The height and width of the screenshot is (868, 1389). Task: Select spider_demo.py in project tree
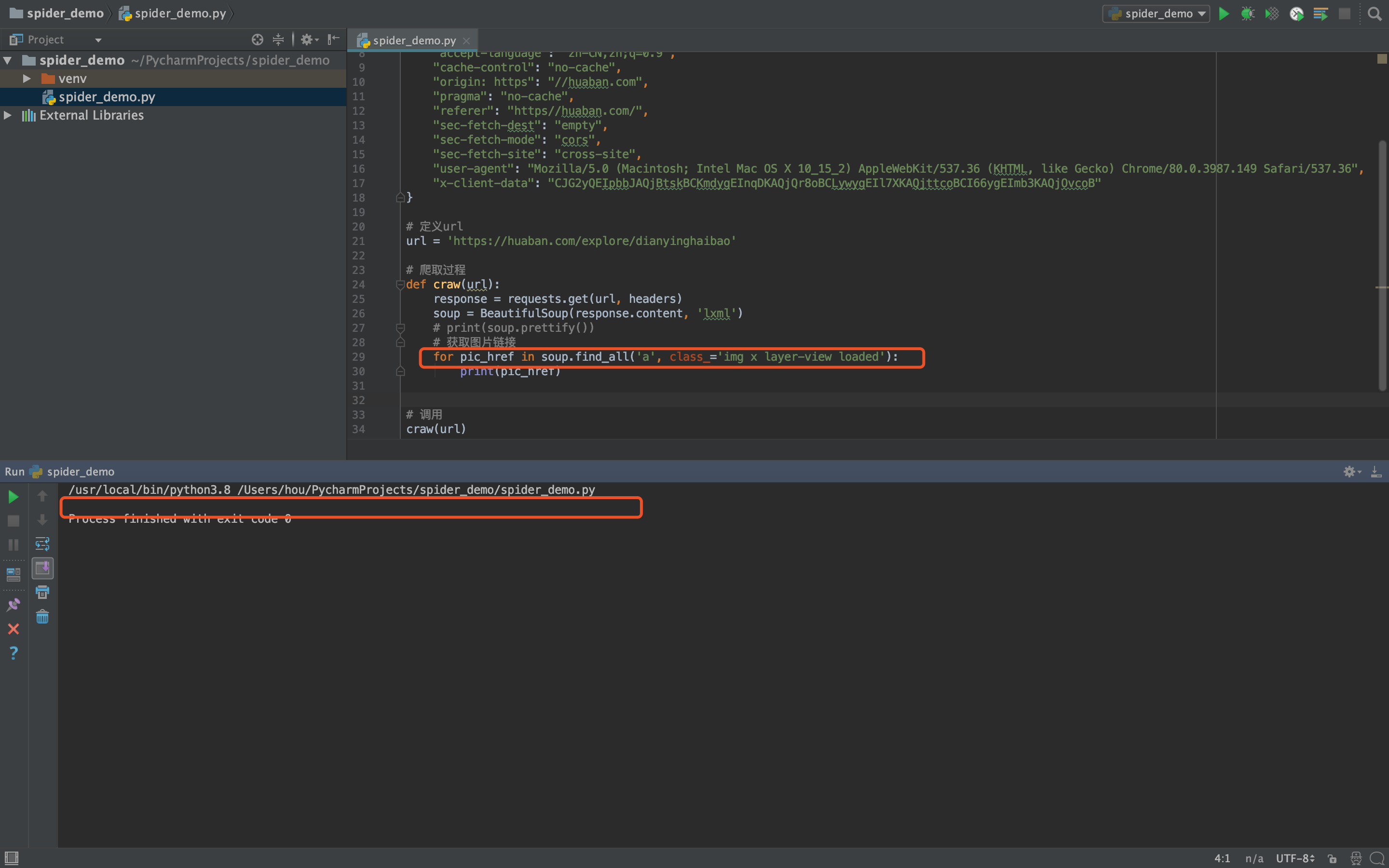pos(107,97)
